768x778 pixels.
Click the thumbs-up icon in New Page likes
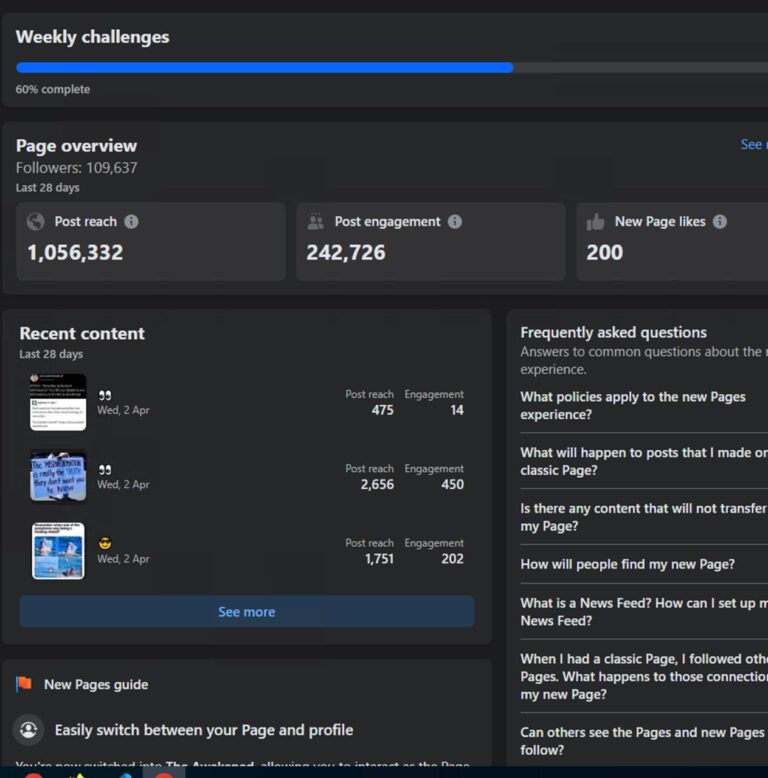coord(596,222)
